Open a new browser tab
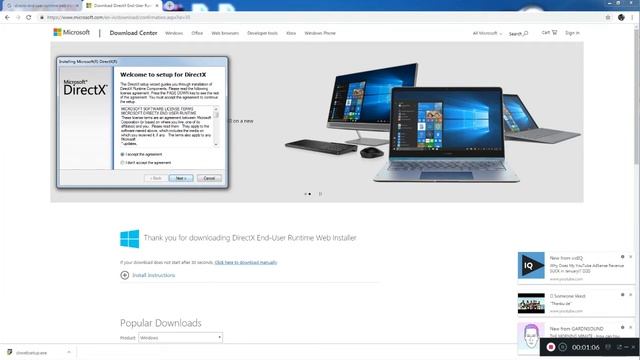 click(x=169, y=5)
